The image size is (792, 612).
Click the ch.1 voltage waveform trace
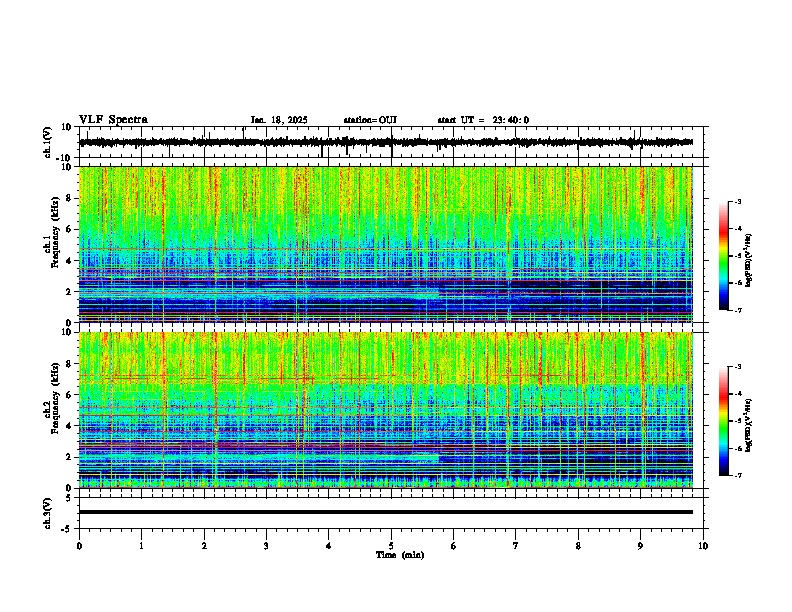click(386, 142)
